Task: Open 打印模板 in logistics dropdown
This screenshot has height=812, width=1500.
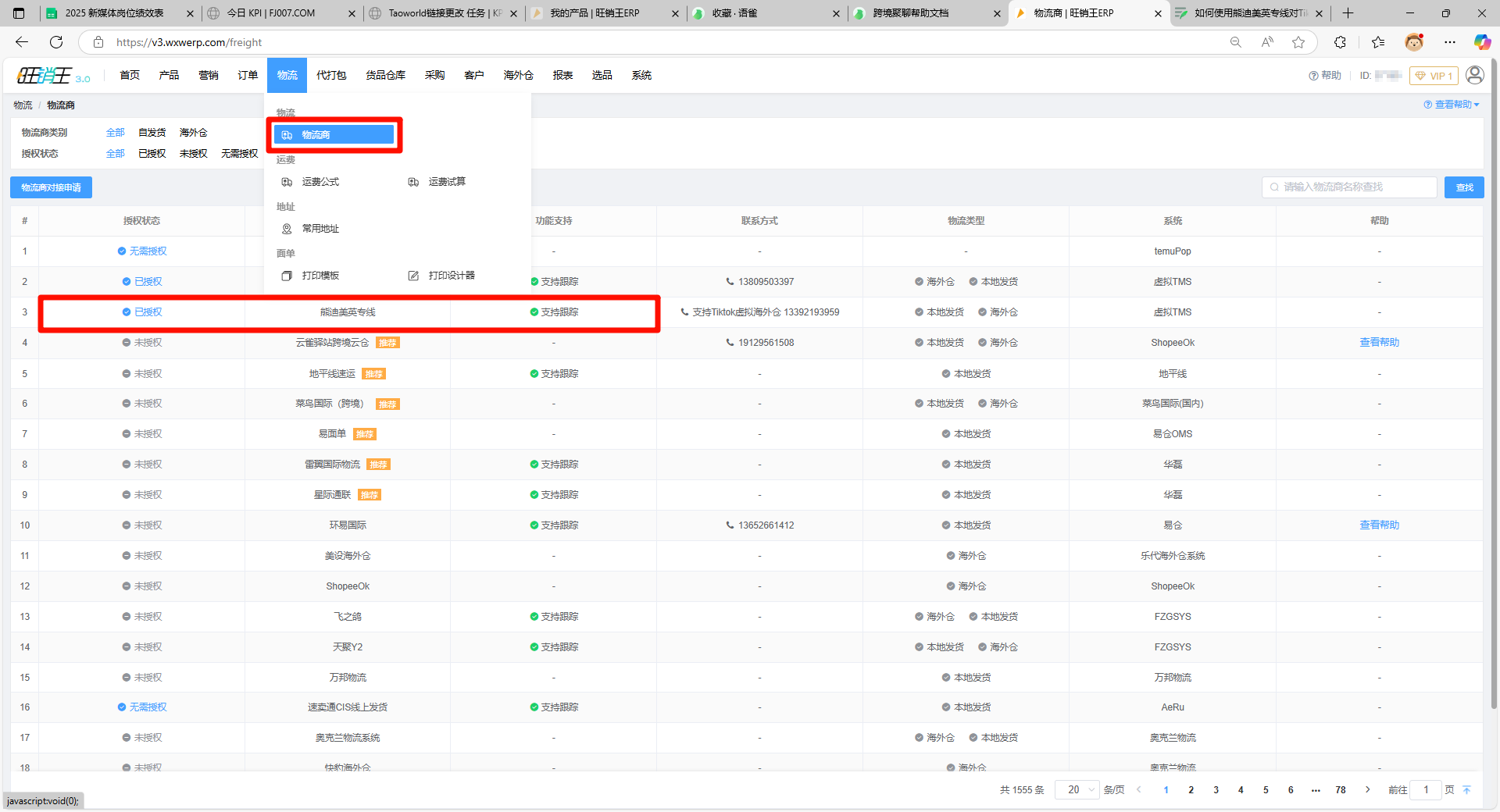Action: [311, 276]
